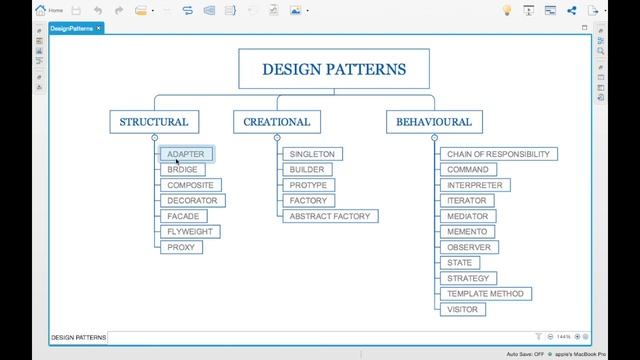Screen dimensions: 640x360
Task: Select the OBSERVER subtopic
Action: coord(469,247)
